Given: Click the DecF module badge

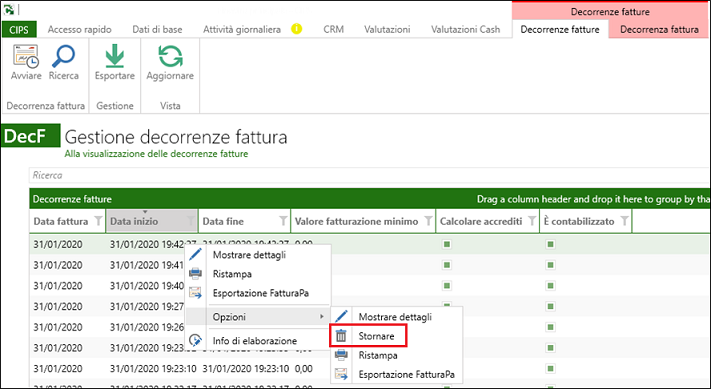Looking at the screenshot, I should click(x=30, y=136).
